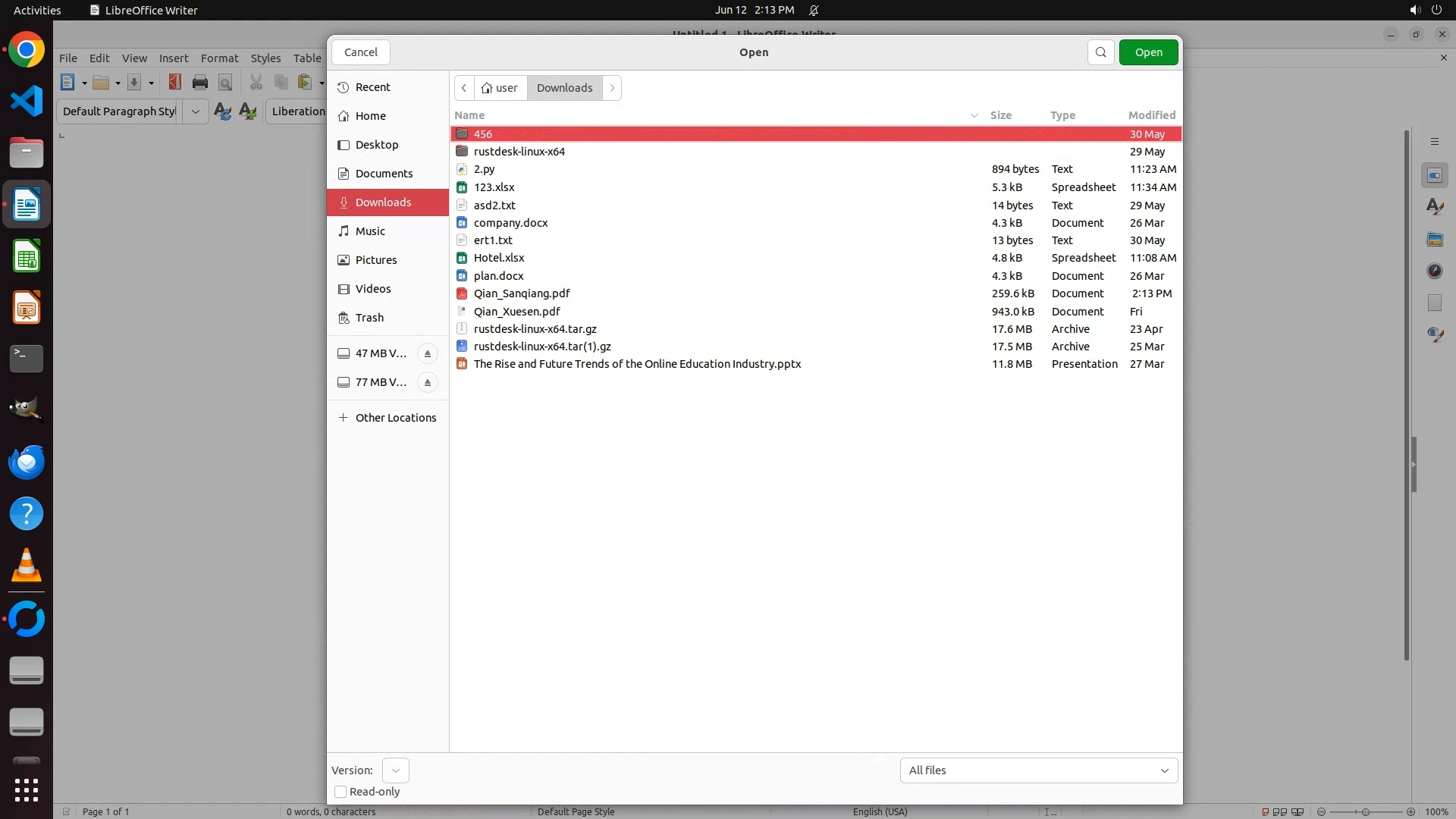Click the Export as PDF toolbar icon
The height and width of the screenshot is (819, 1456).
click(x=175, y=83)
